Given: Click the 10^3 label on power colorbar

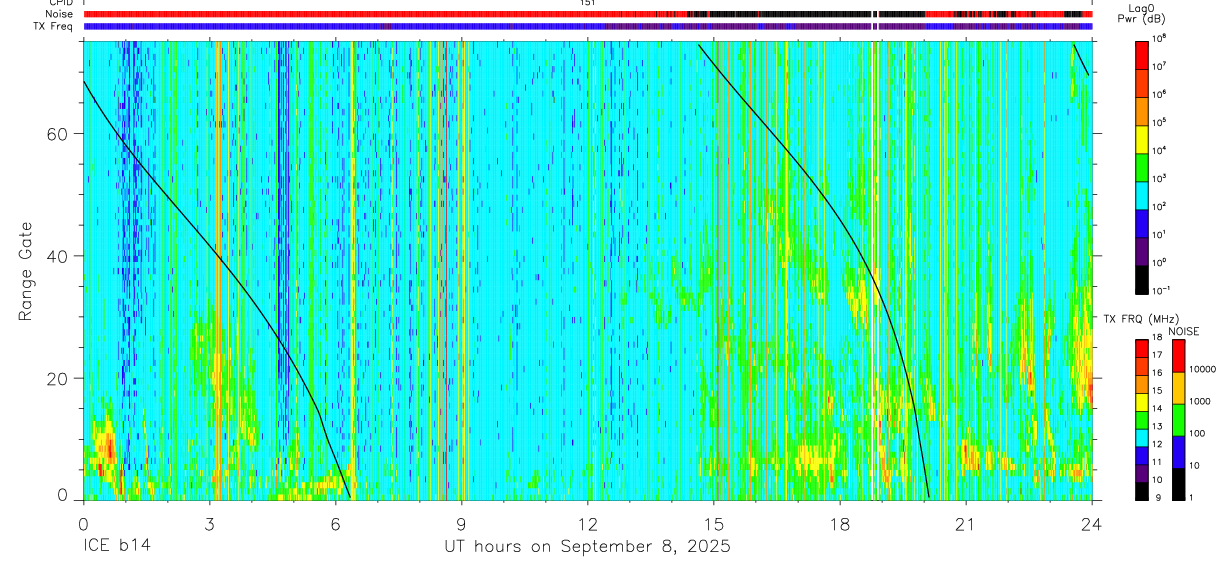Looking at the screenshot, I should coord(1159,179).
